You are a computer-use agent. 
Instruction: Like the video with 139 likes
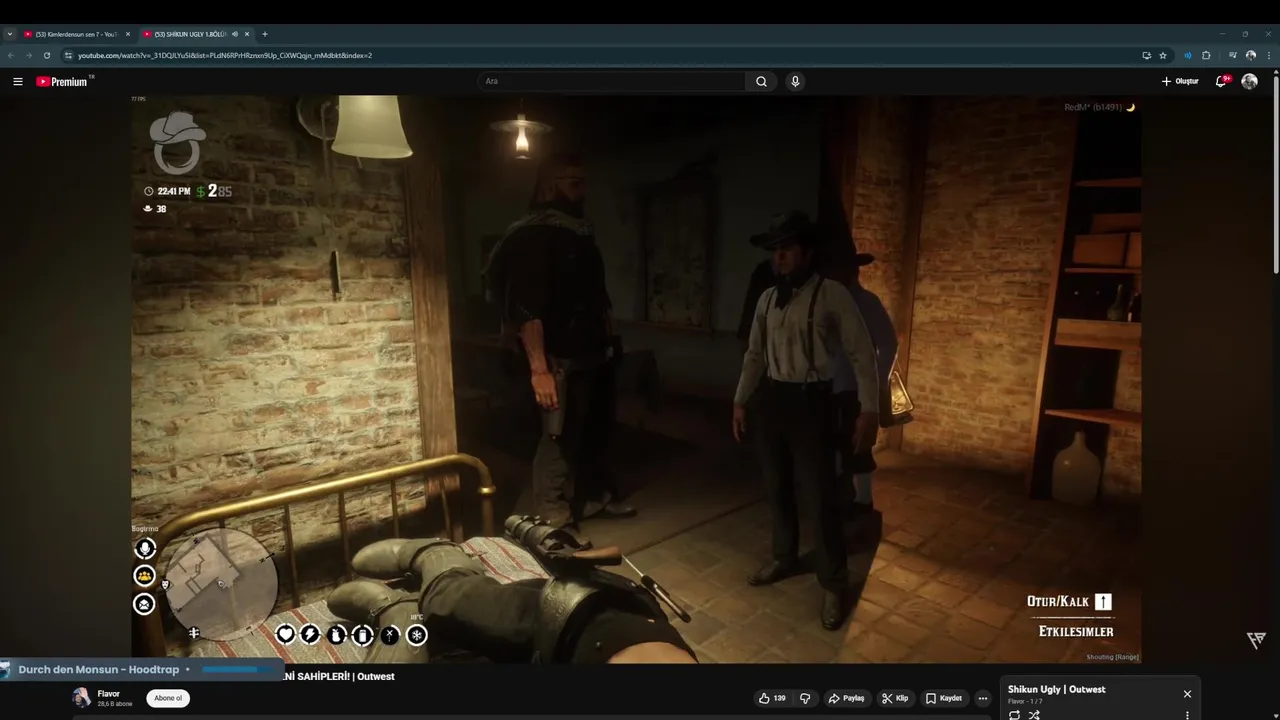pyautogui.click(x=772, y=698)
